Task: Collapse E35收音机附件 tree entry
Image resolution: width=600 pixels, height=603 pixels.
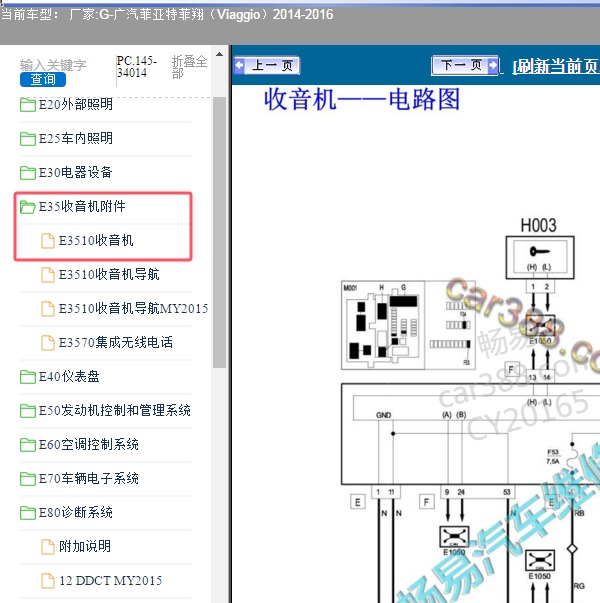Action: 82,207
